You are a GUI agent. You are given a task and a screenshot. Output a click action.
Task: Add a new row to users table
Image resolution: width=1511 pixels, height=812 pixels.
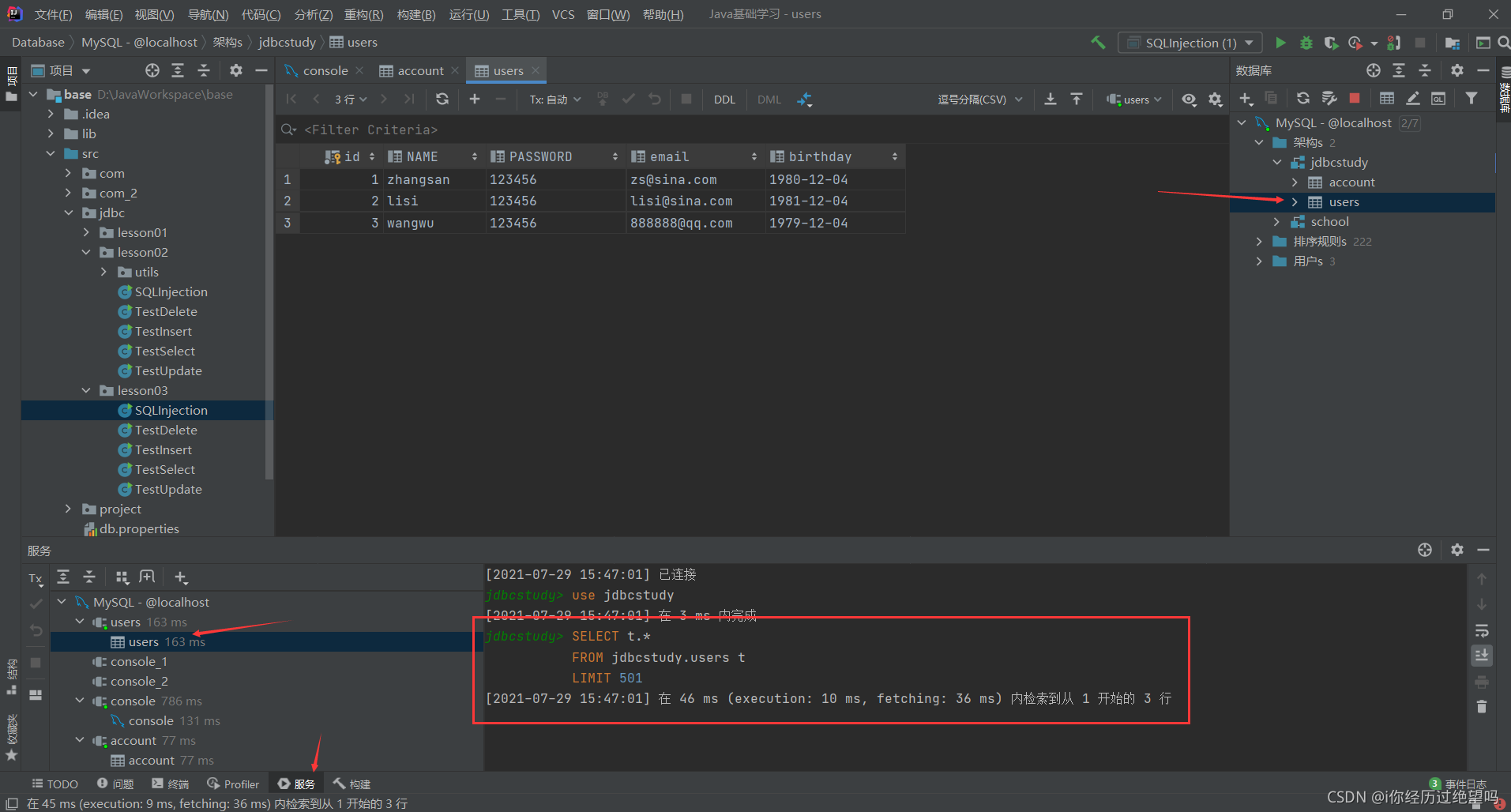click(x=475, y=99)
